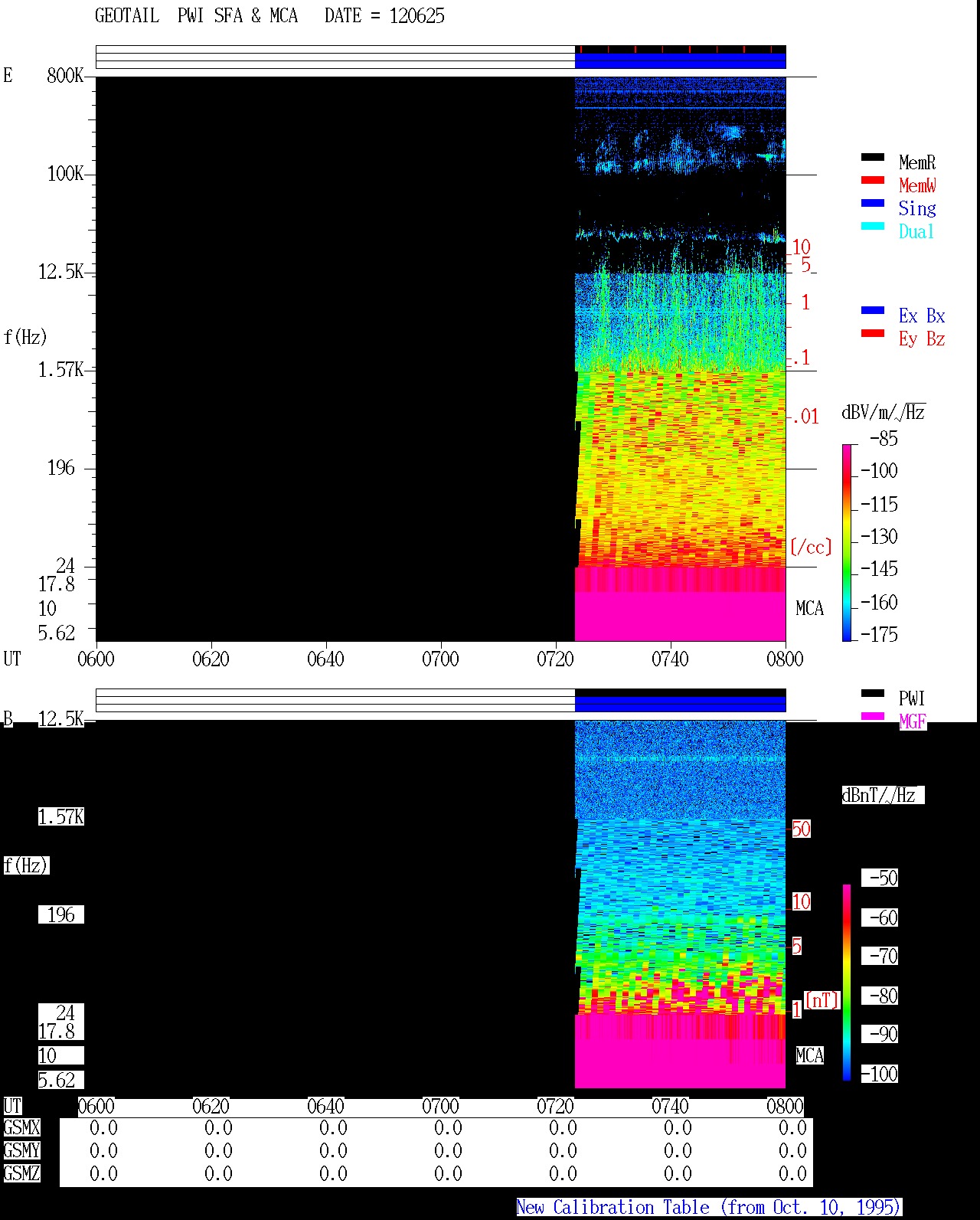Click the magnetic field spectrogram data region

coord(680,904)
